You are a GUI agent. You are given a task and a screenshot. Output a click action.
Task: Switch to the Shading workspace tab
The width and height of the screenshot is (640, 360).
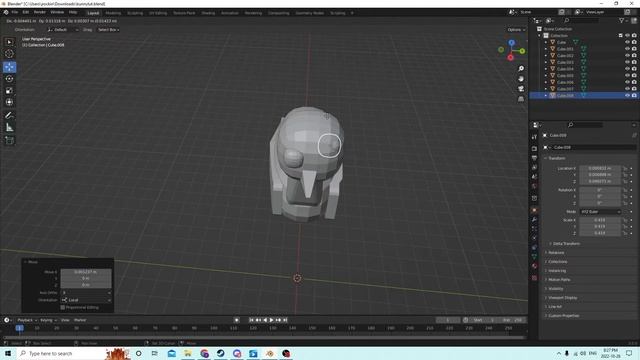point(208,13)
